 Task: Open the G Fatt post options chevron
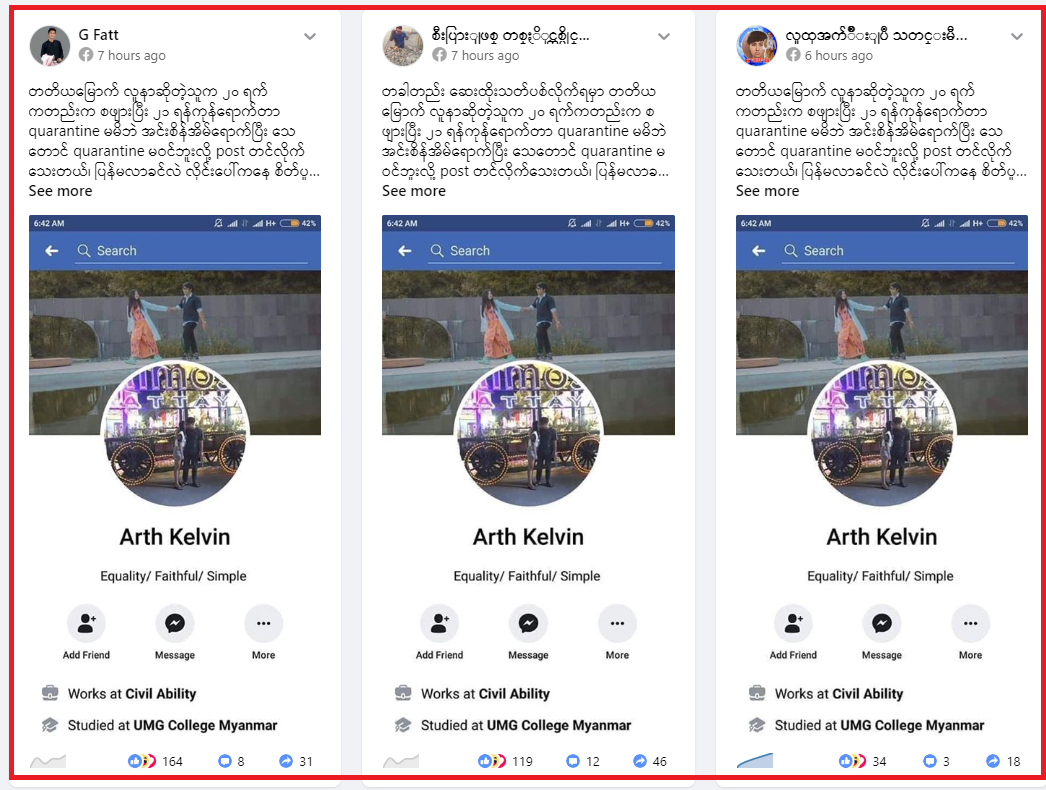pyautogui.click(x=310, y=37)
